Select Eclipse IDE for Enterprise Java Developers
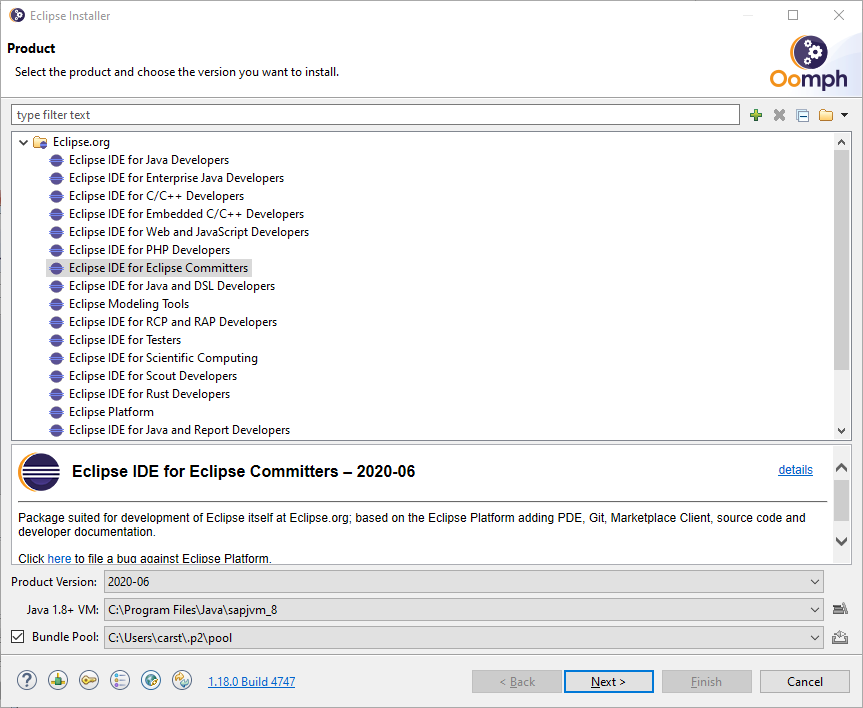The width and height of the screenshot is (863, 708). coord(176,178)
